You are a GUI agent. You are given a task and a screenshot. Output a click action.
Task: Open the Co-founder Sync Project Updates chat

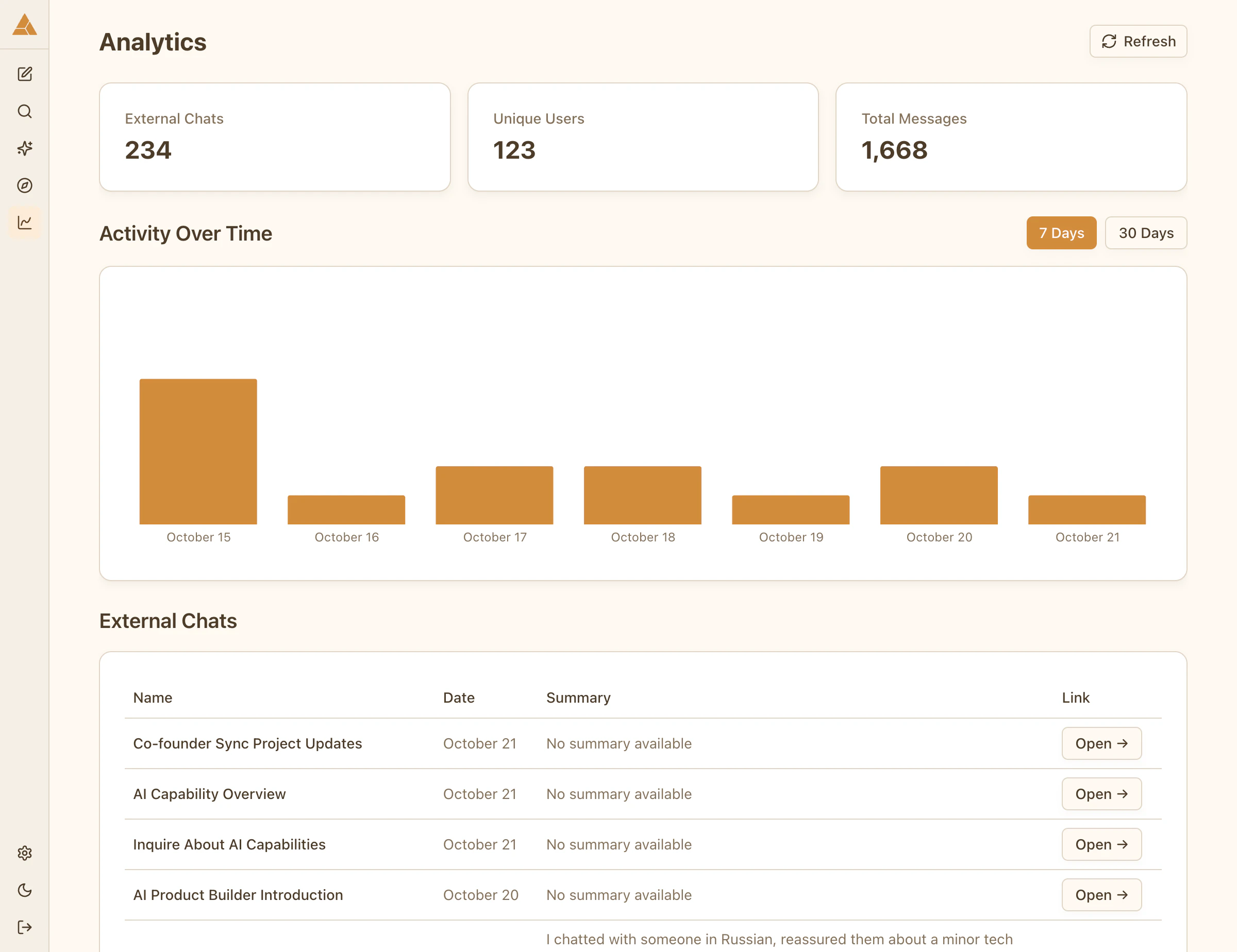pyautogui.click(x=1101, y=743)
